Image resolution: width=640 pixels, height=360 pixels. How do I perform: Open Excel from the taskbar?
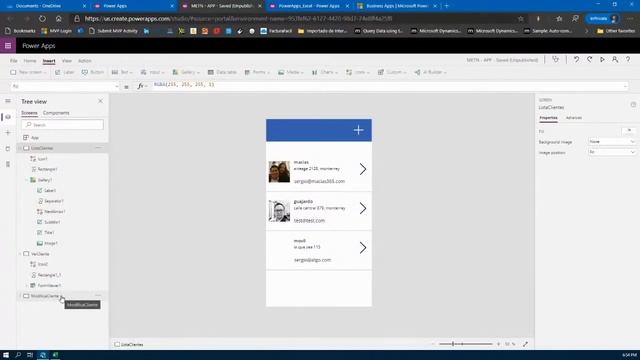[55, 355]
